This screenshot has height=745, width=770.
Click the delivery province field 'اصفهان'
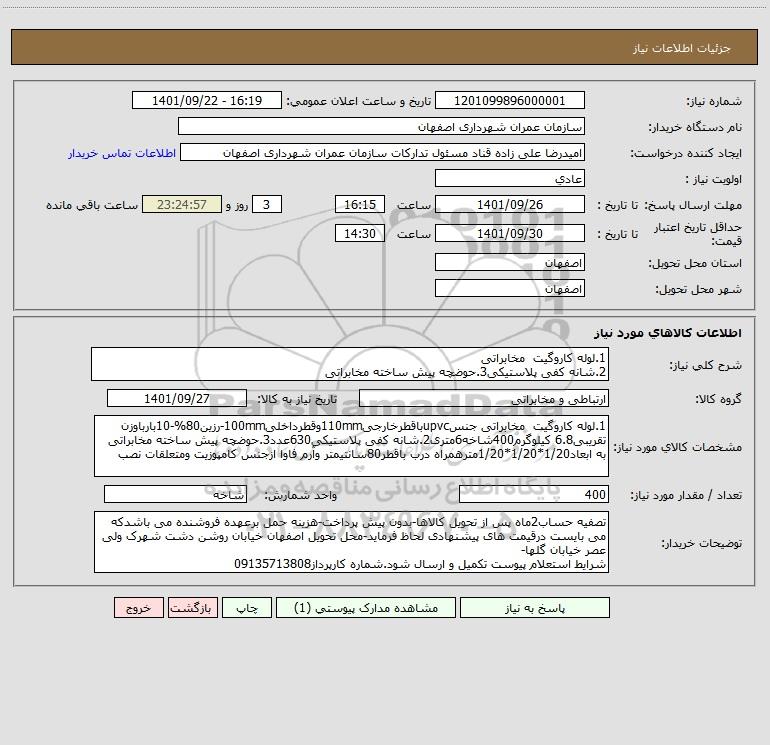pyautogui.click(x=510, y=262)
